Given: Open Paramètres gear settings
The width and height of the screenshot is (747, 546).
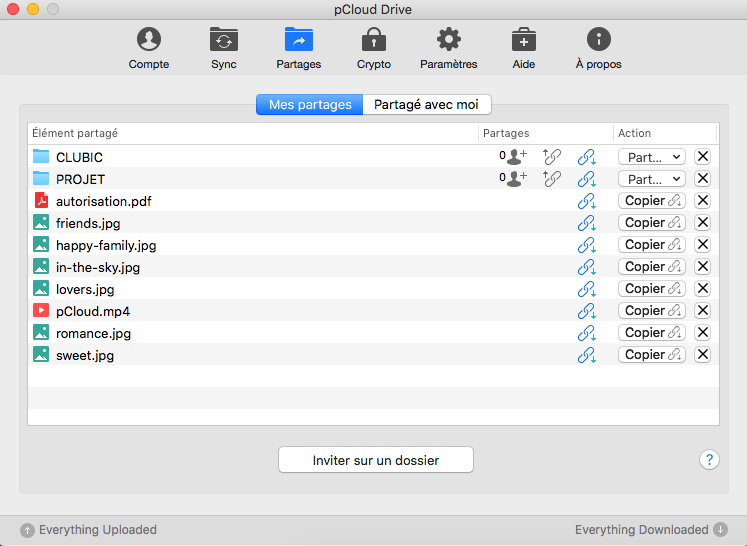Looking at the screenshot, I should point(448,49).
